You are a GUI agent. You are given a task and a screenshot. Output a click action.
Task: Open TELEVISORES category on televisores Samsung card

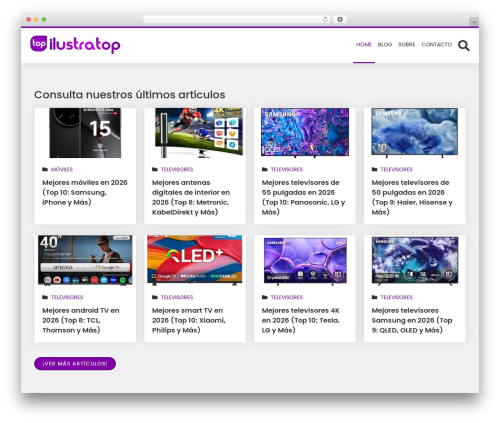397,297
